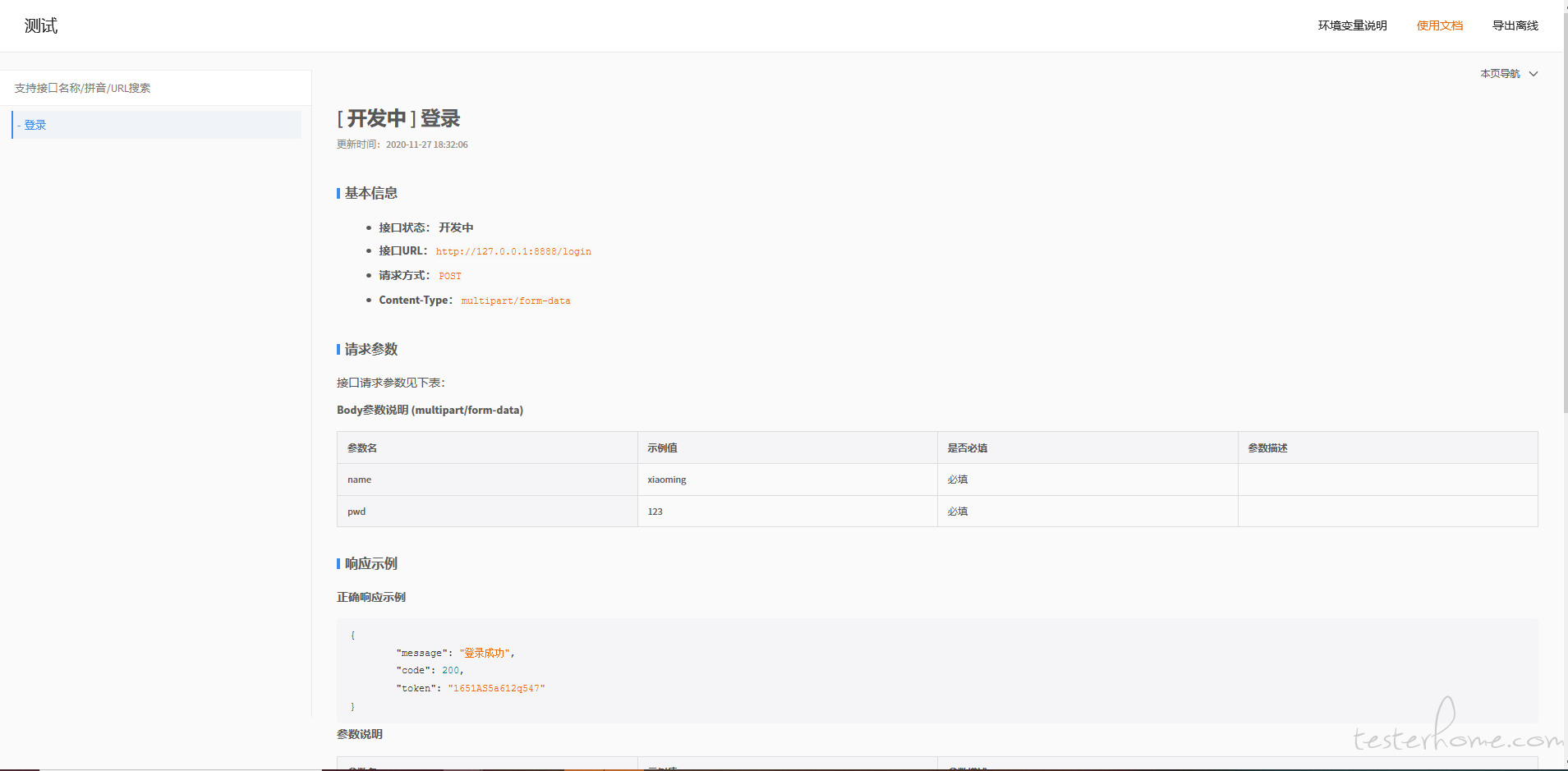The image size is (1568, 771).
Task: Focus the interface search field
Action: pyautogui.click(x=155, y=88)
